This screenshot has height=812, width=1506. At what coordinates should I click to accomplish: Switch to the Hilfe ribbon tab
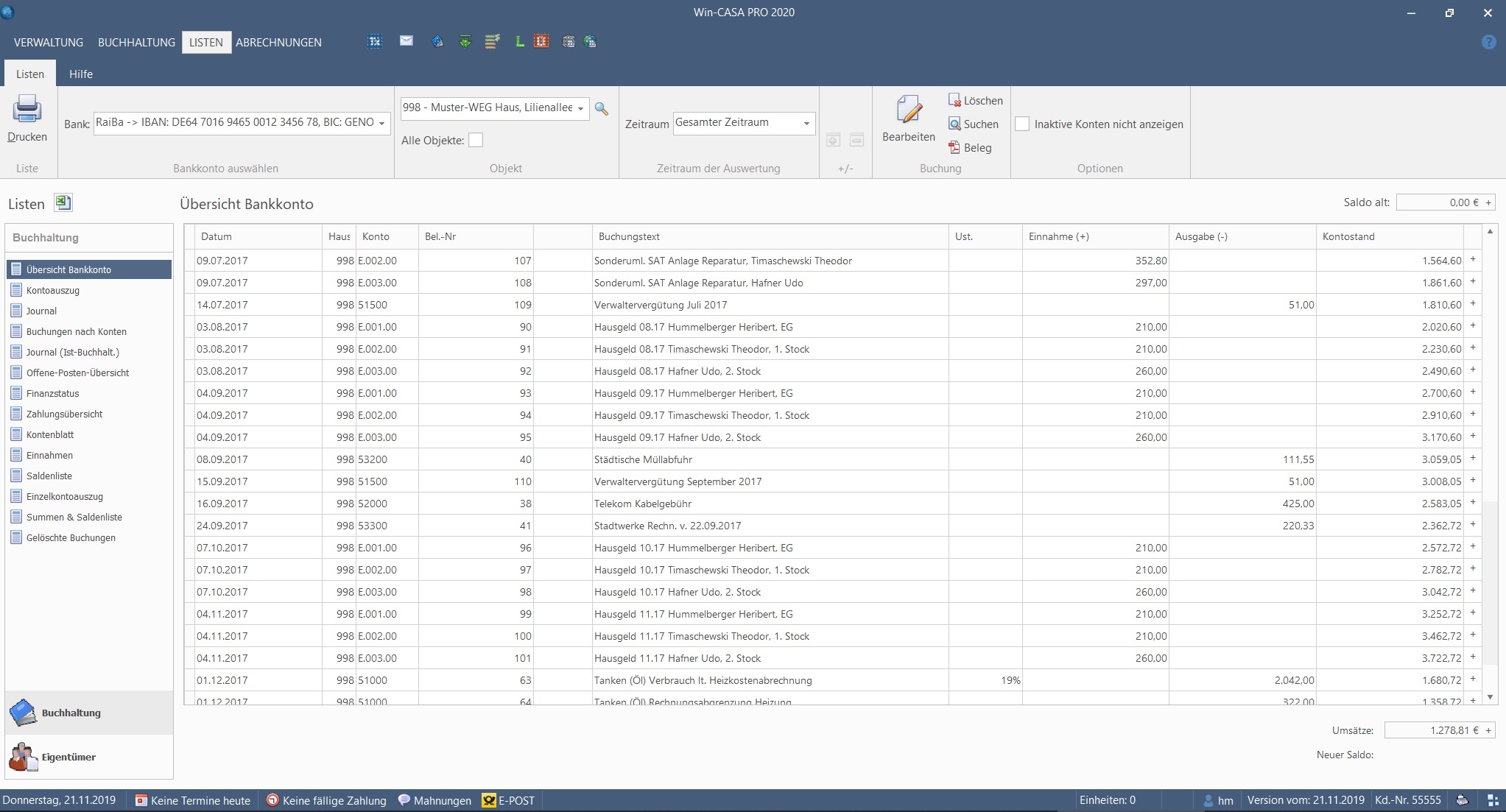tap(81, 74)
